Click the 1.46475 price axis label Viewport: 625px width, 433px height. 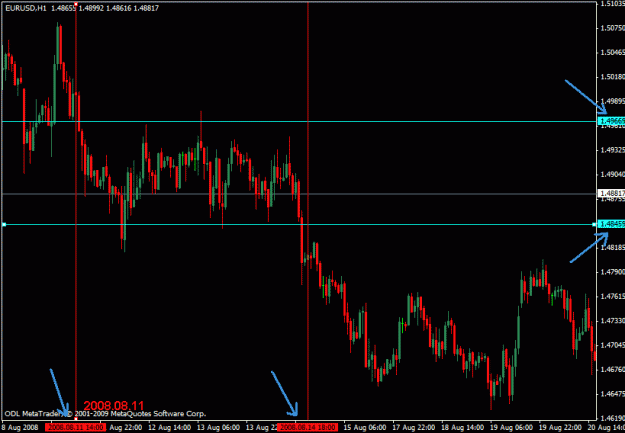(612, 394)
